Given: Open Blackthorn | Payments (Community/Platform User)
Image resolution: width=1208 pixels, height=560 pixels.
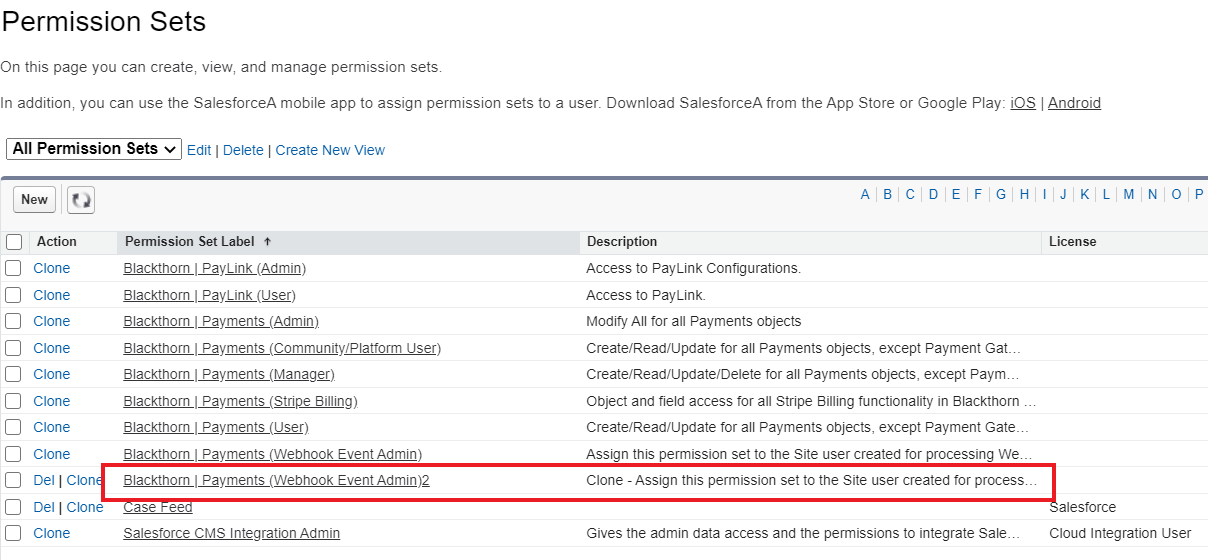Looking at the screenshot, I should tap(282, 348).
